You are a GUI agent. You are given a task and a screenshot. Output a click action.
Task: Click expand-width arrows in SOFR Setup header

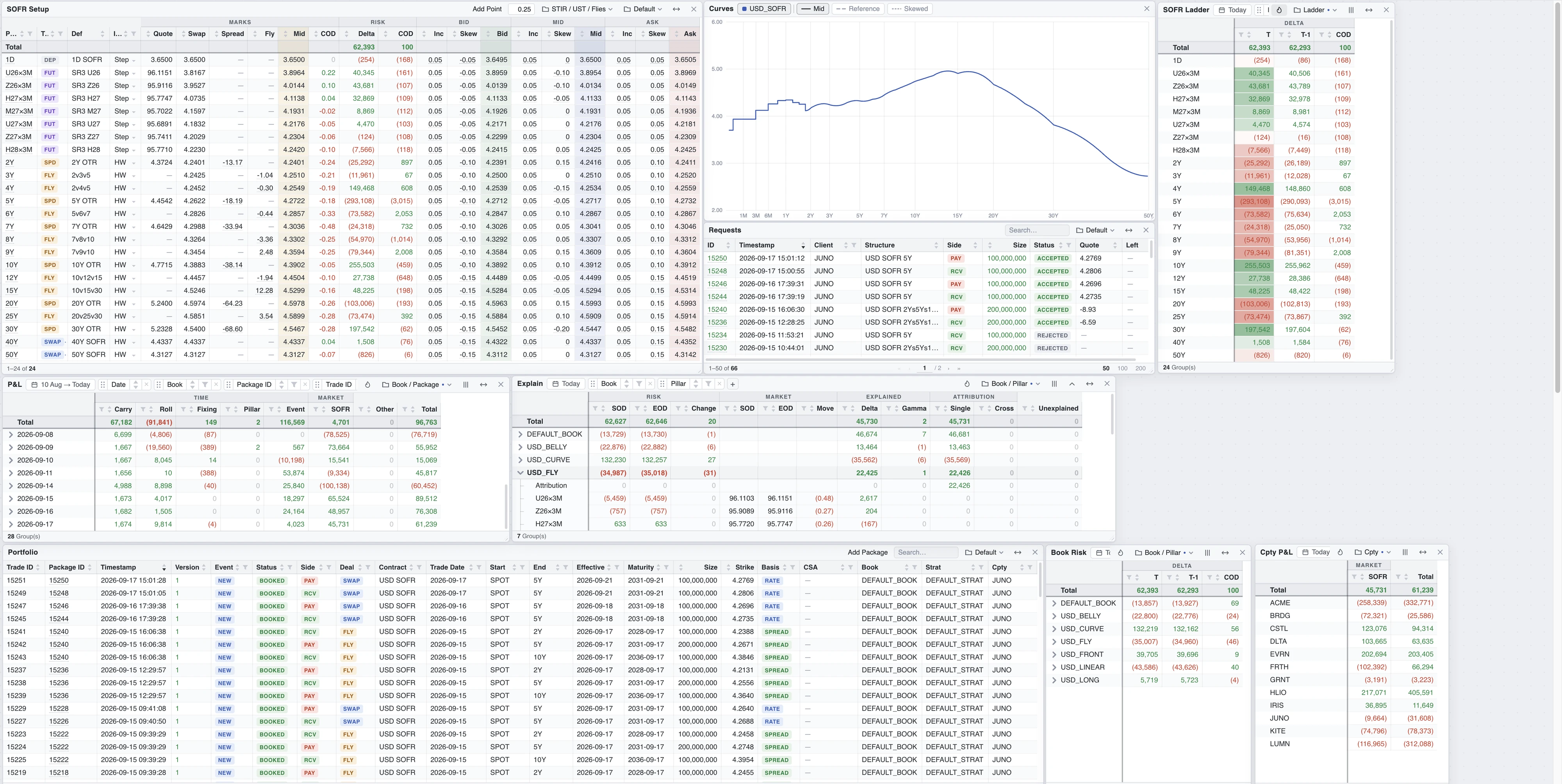coord(676,9)
